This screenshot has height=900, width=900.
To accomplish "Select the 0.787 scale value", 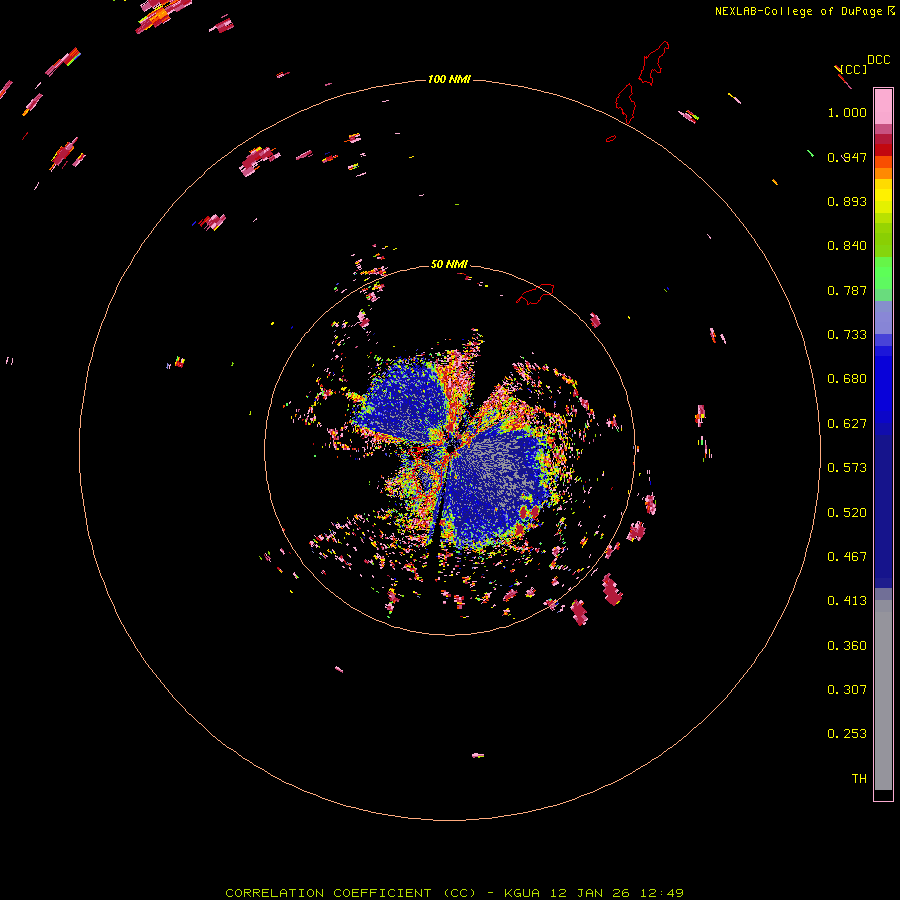I will point(847,290).
